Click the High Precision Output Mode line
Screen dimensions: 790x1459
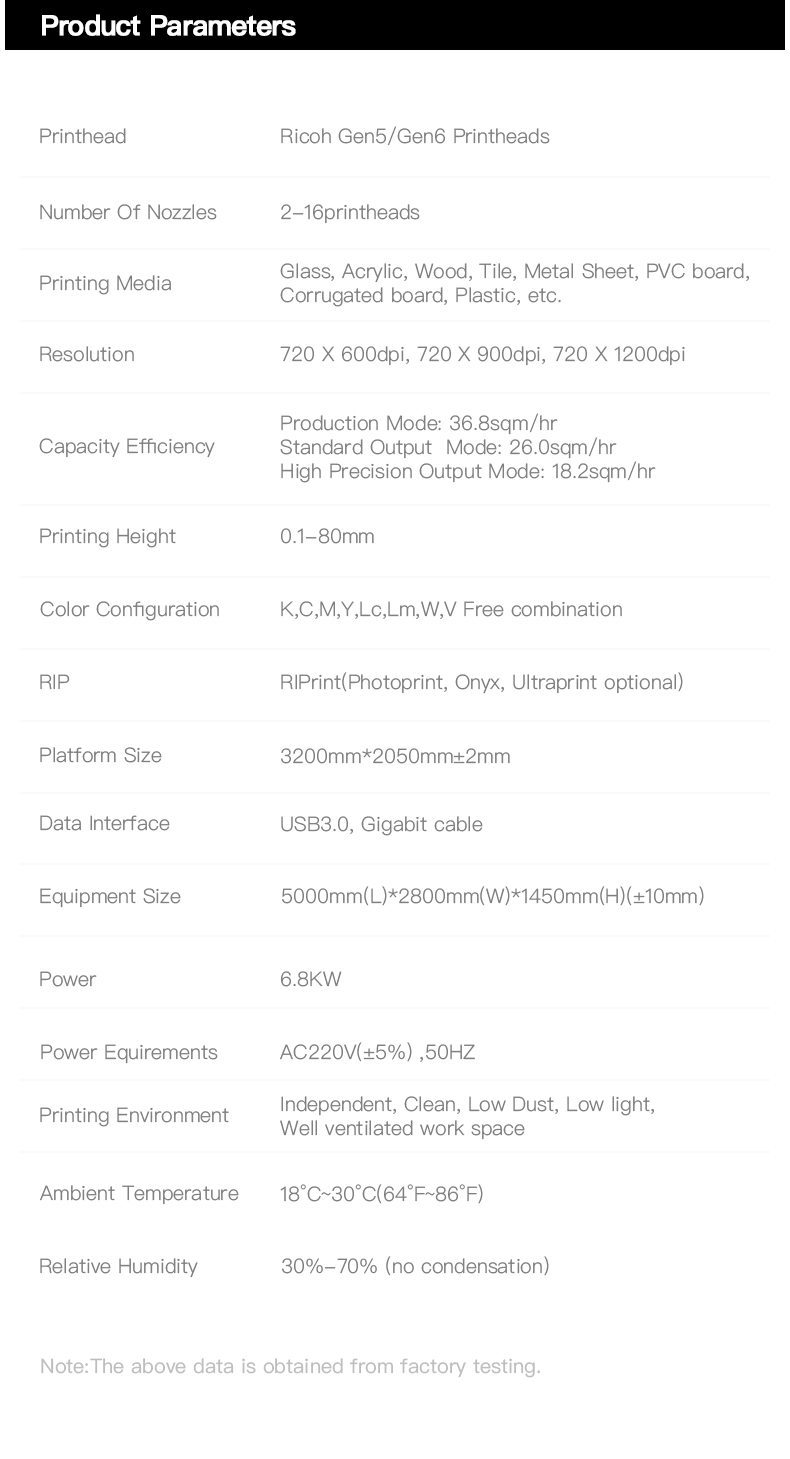click(x=467, y=471)
